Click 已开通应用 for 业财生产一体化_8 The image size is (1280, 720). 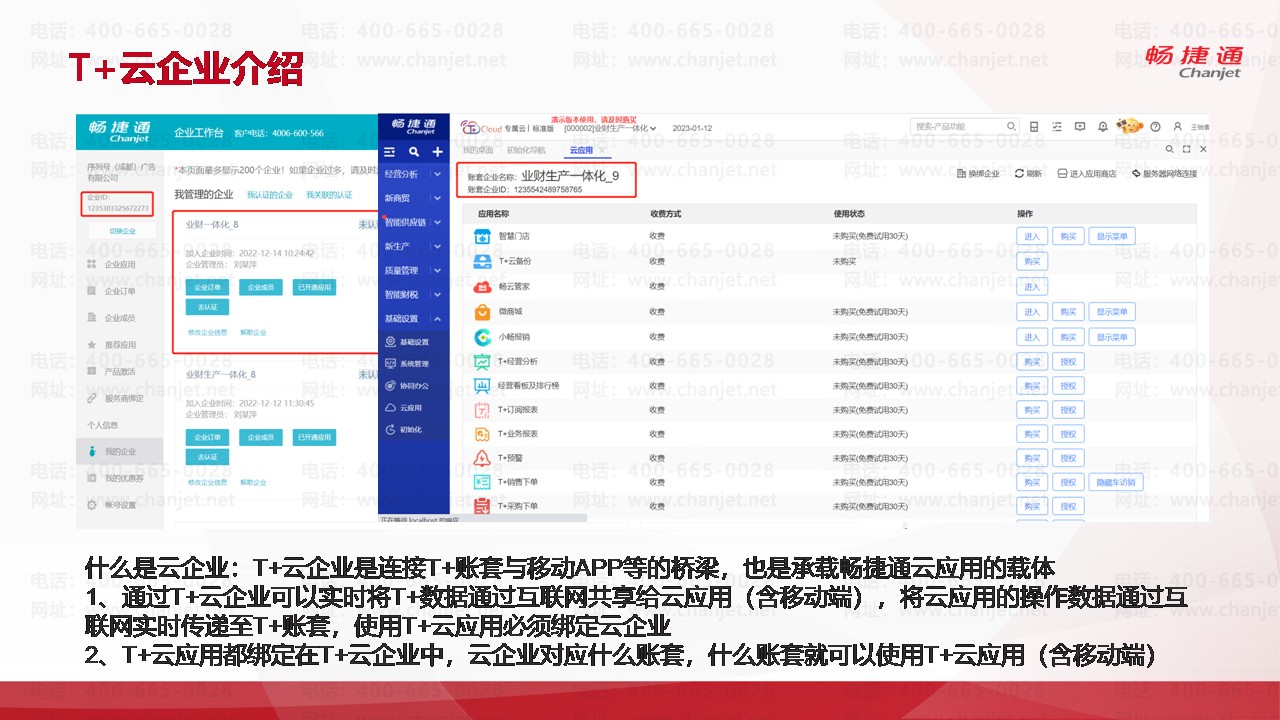point(315,437)
